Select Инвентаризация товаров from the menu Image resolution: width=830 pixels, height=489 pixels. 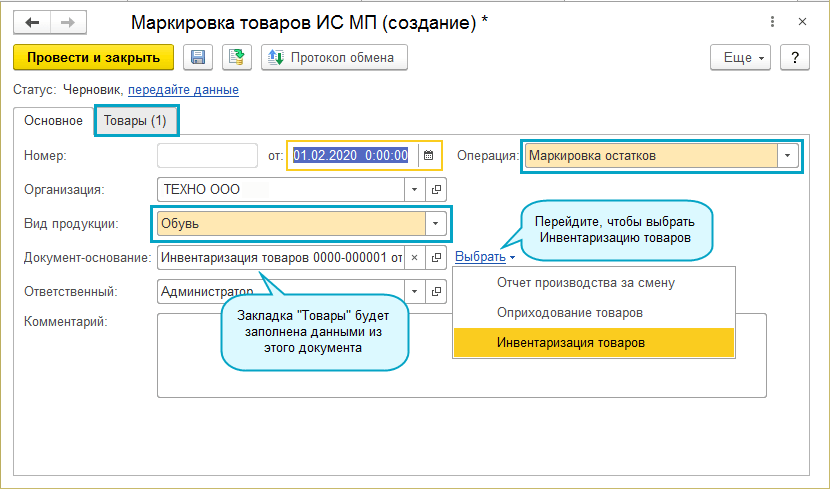coord(571,342)
